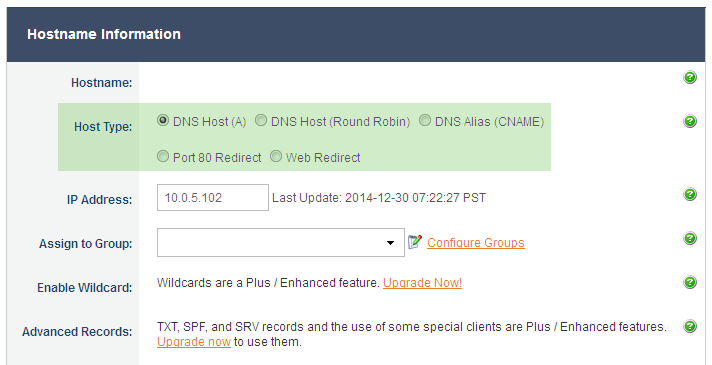Viewport: 712px width, 365px height.
Task: Click the group dropdown arrow
Action: tap(390, 243)
